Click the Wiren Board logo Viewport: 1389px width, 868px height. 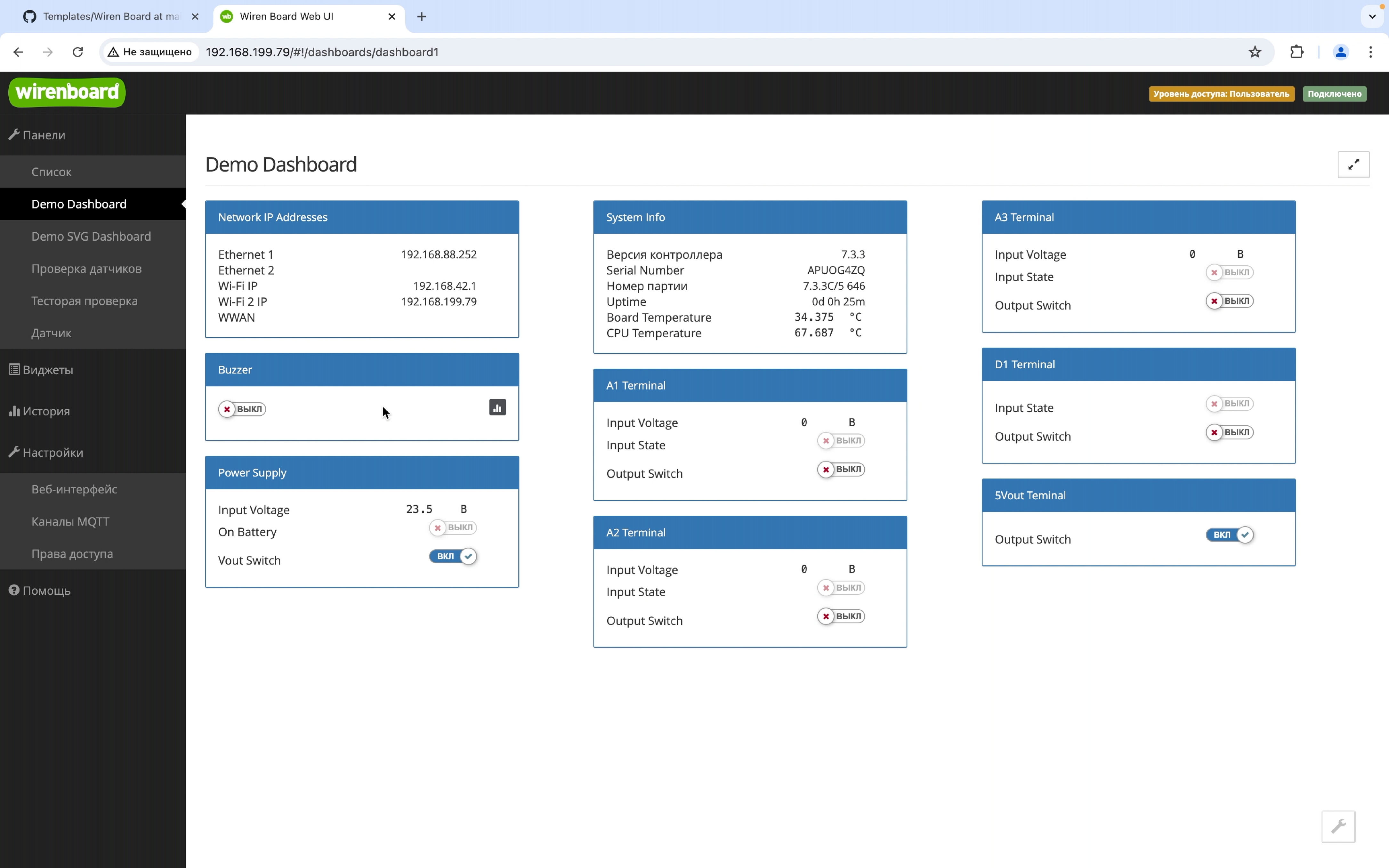point(67,92)
